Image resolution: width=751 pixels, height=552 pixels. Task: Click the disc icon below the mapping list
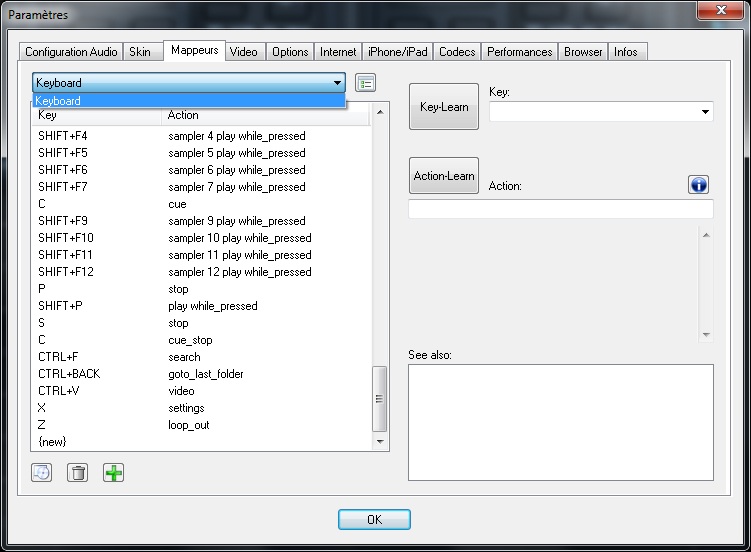pos(41,472)
